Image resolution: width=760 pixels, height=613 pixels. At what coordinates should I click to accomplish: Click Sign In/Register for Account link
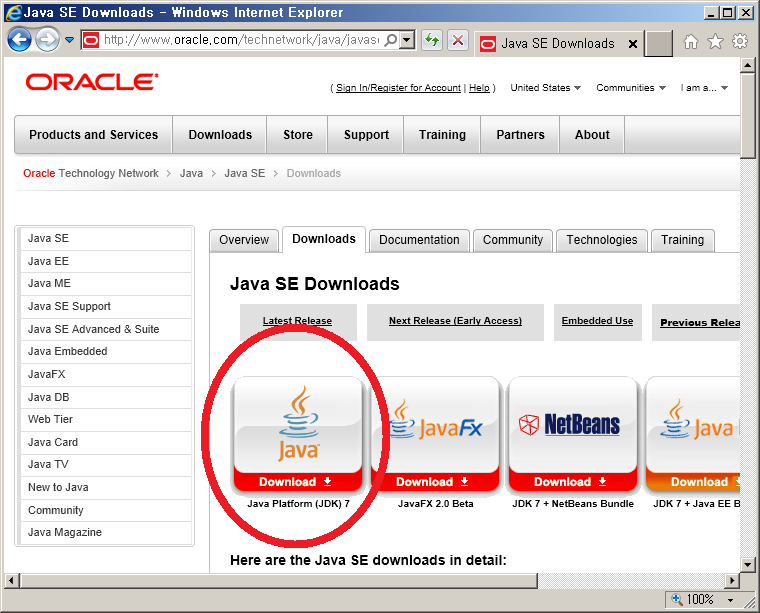point(398,88)
